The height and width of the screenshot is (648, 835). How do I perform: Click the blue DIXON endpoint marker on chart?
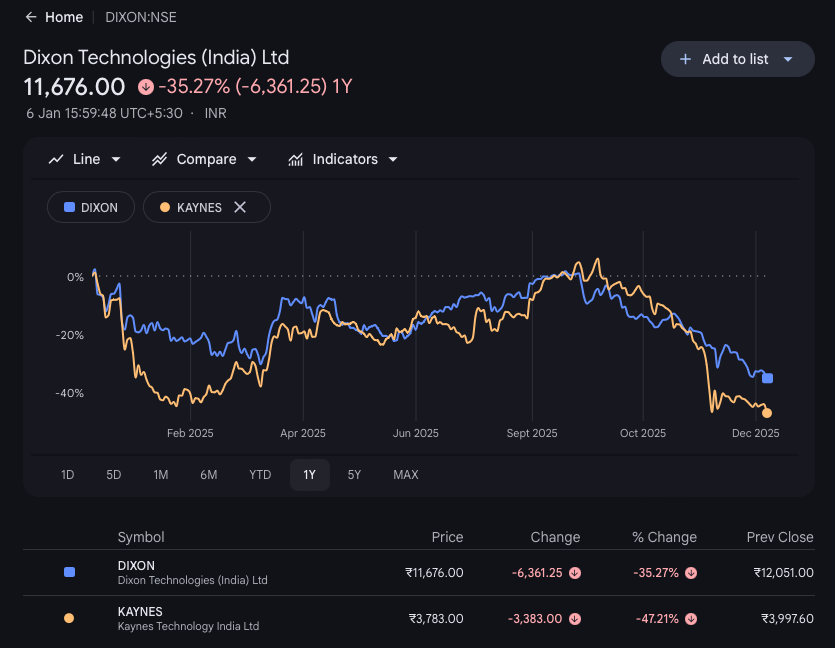click(767, 378)
